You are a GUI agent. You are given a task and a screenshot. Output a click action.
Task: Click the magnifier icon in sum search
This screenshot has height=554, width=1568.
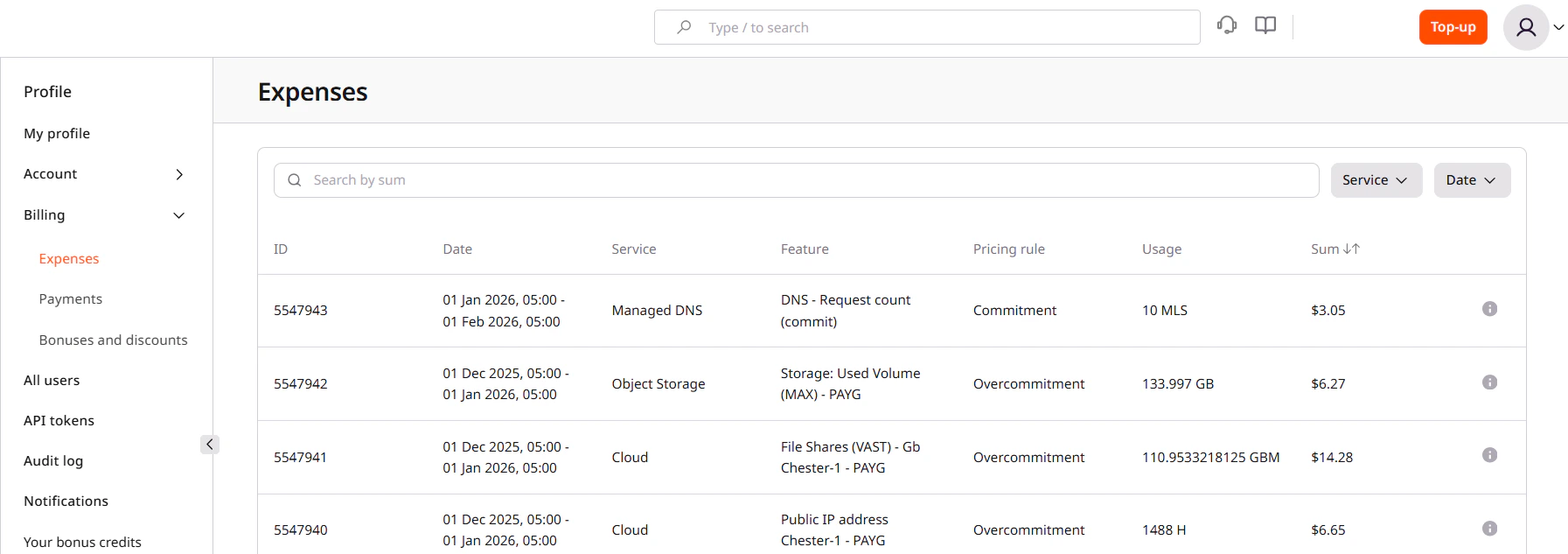pyautogui.click(x=295, y=179)
